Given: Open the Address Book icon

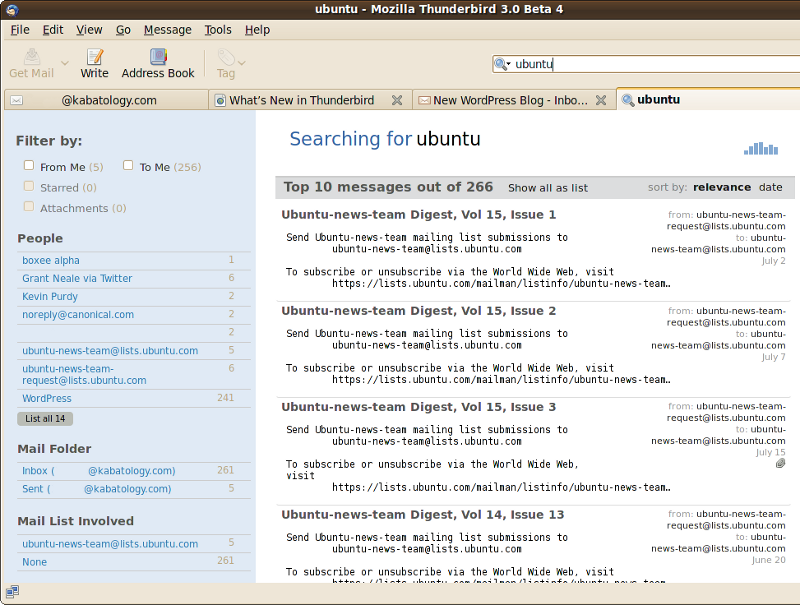Looking at the screenshot, I should [158, 57].
